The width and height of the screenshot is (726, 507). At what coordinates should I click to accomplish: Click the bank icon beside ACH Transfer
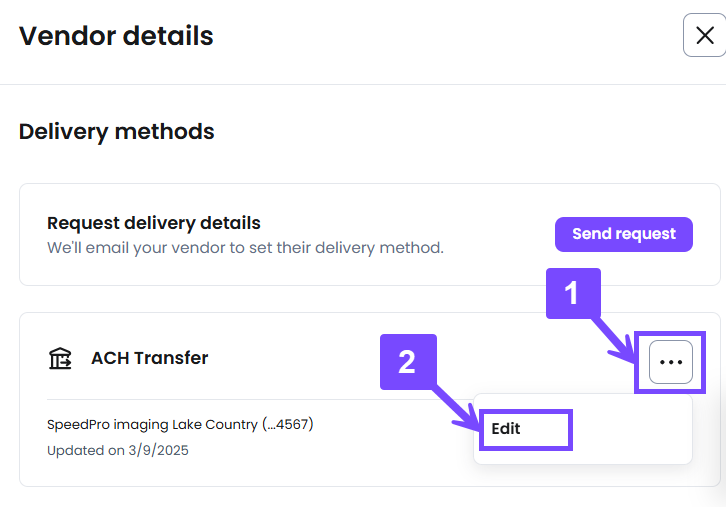60,358
